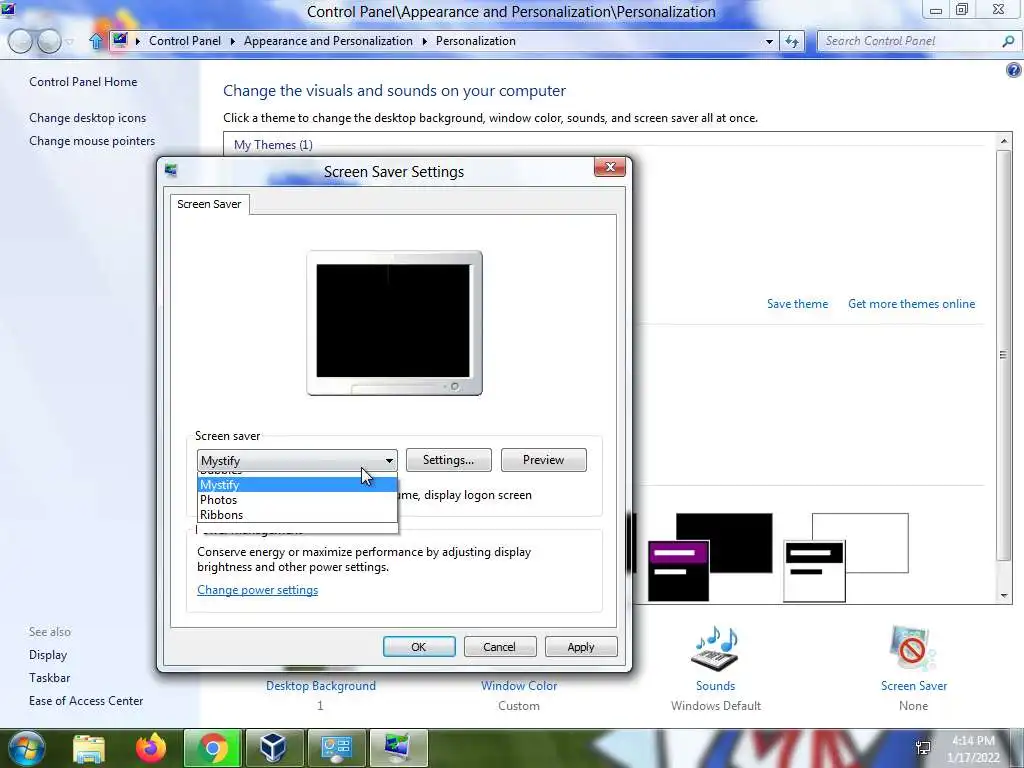Click the search magnifier icon

pos(1008,41)
